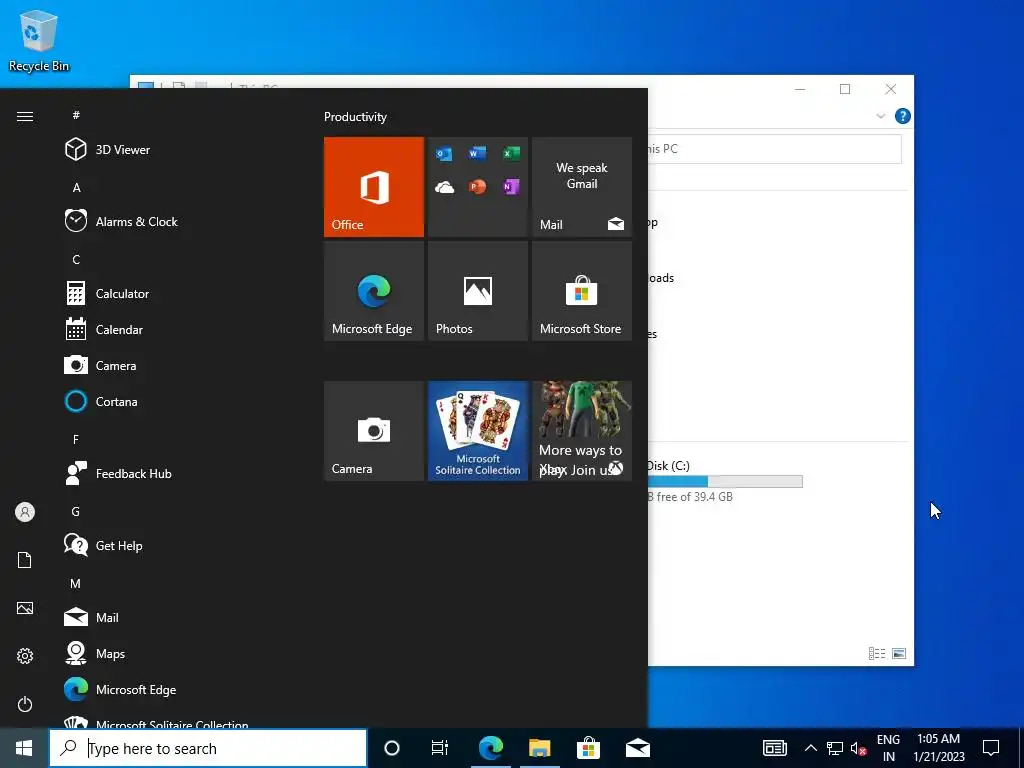Image resolution: width=1024 pixels, height=768 pixels.
Task: Launch Cortana from the app list
Action: tap(101, 401)
